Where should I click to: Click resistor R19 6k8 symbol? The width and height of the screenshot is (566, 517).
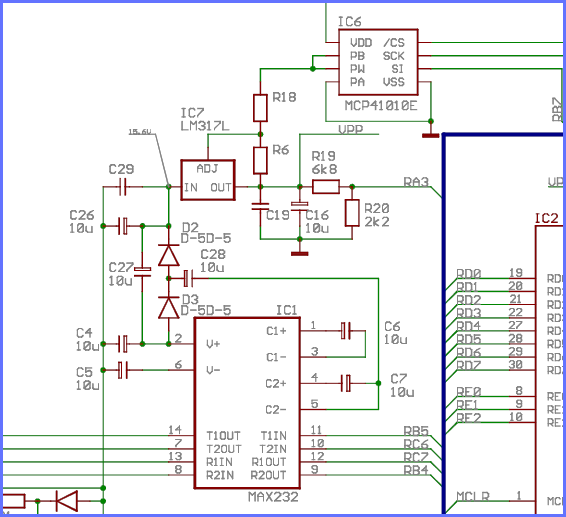[x=326, y=187]
